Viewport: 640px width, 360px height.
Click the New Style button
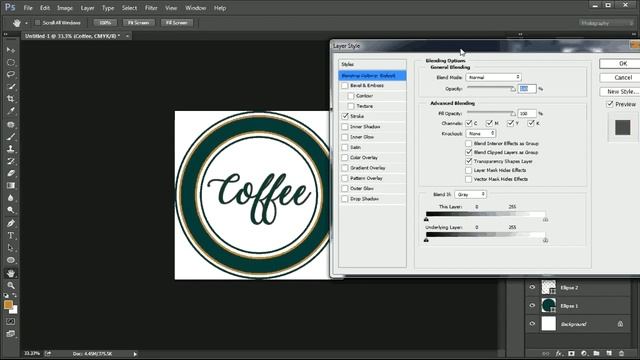[620, 91]
